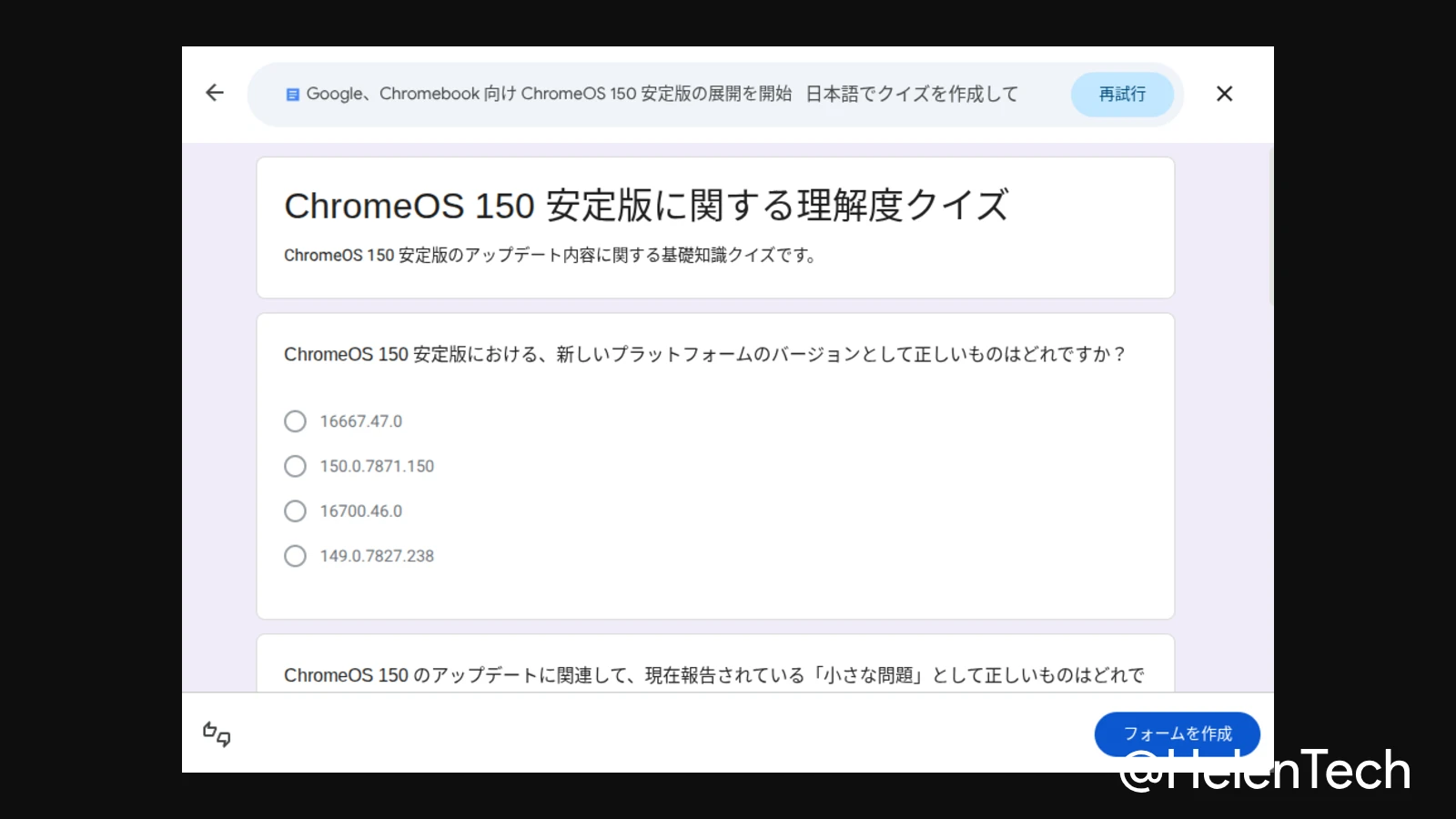This screenshot has height=819, width=1456.
Task: Click the description ending with 基礎知識クイズです。
Action: pyautogui.click(x=550, y=256)
